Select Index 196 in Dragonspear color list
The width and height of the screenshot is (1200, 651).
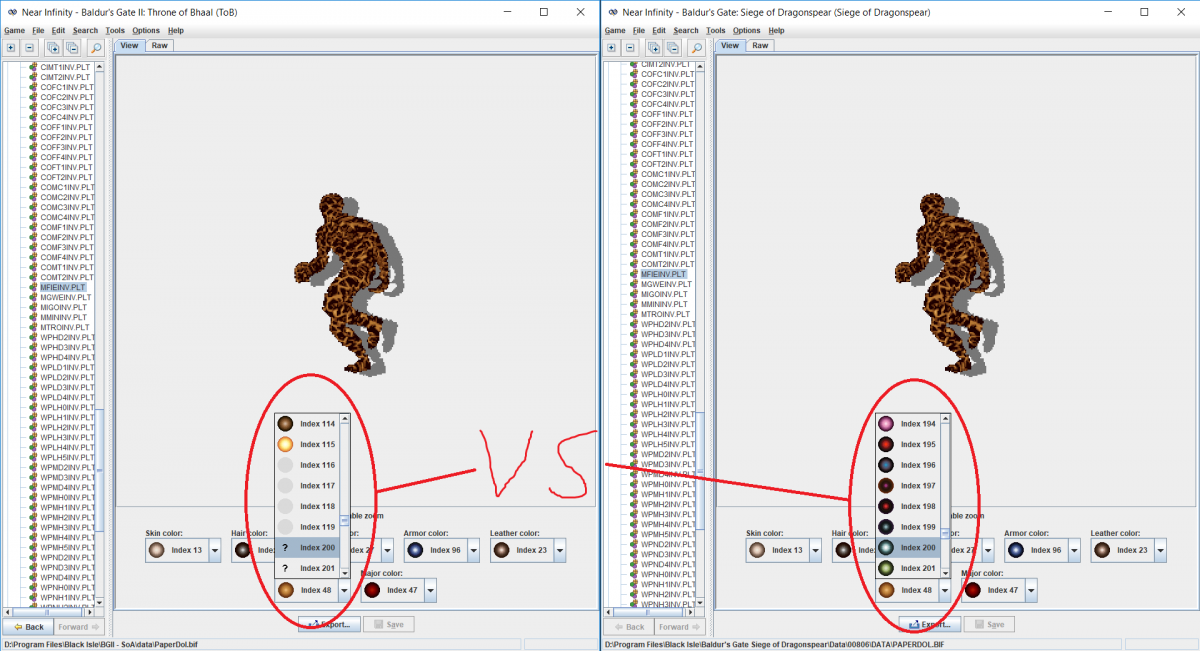pos(907,465)
